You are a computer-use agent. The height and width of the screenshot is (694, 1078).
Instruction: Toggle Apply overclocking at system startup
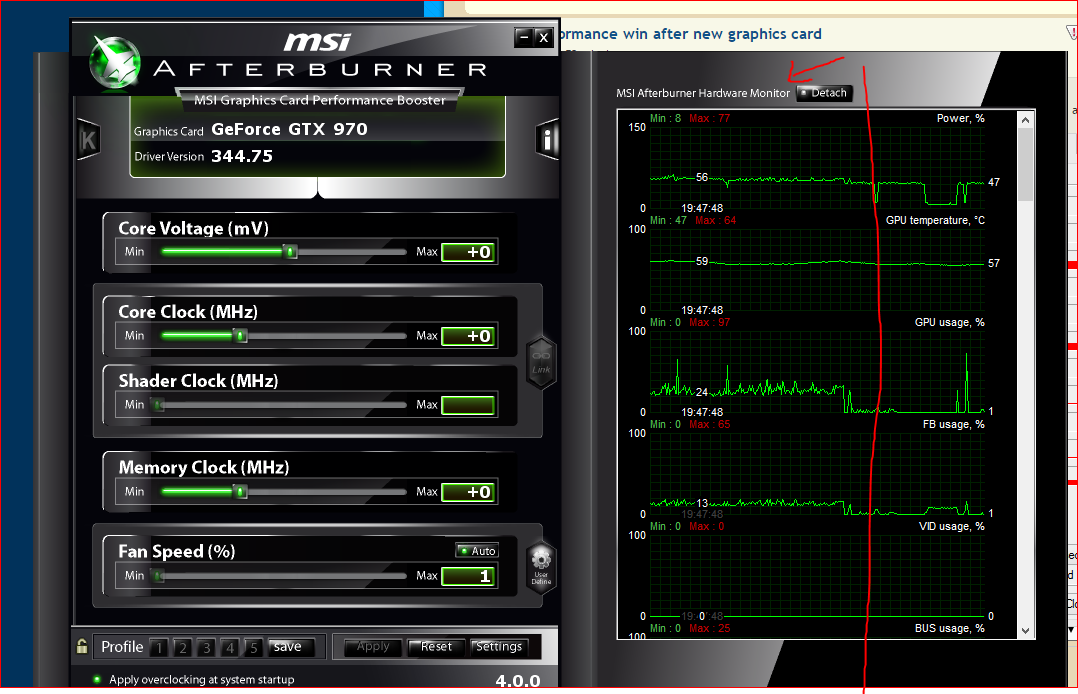[x=97, y=680]
